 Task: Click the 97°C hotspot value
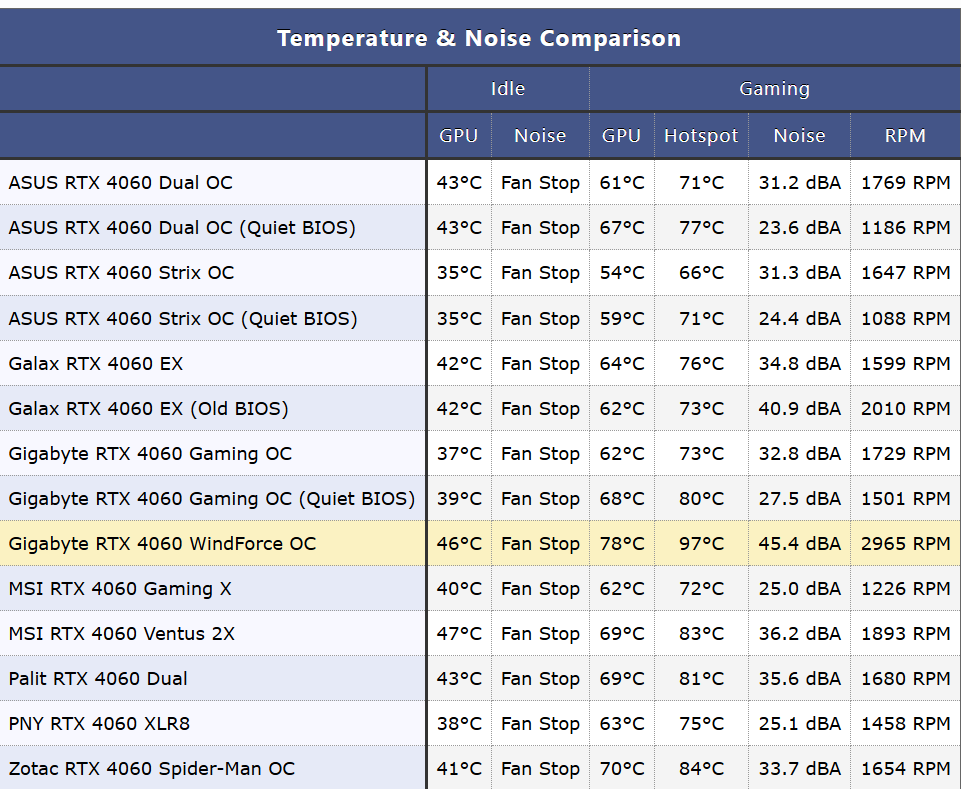coord(701,544)
